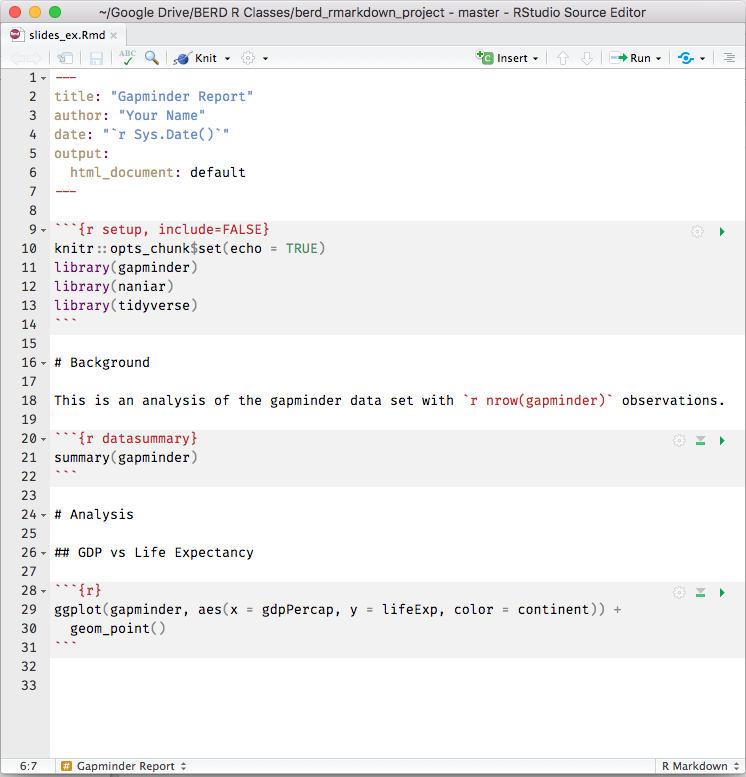Run the datasummary chunk
The height and width of the screenshot is (777, 746).
(x=722, y=441)
